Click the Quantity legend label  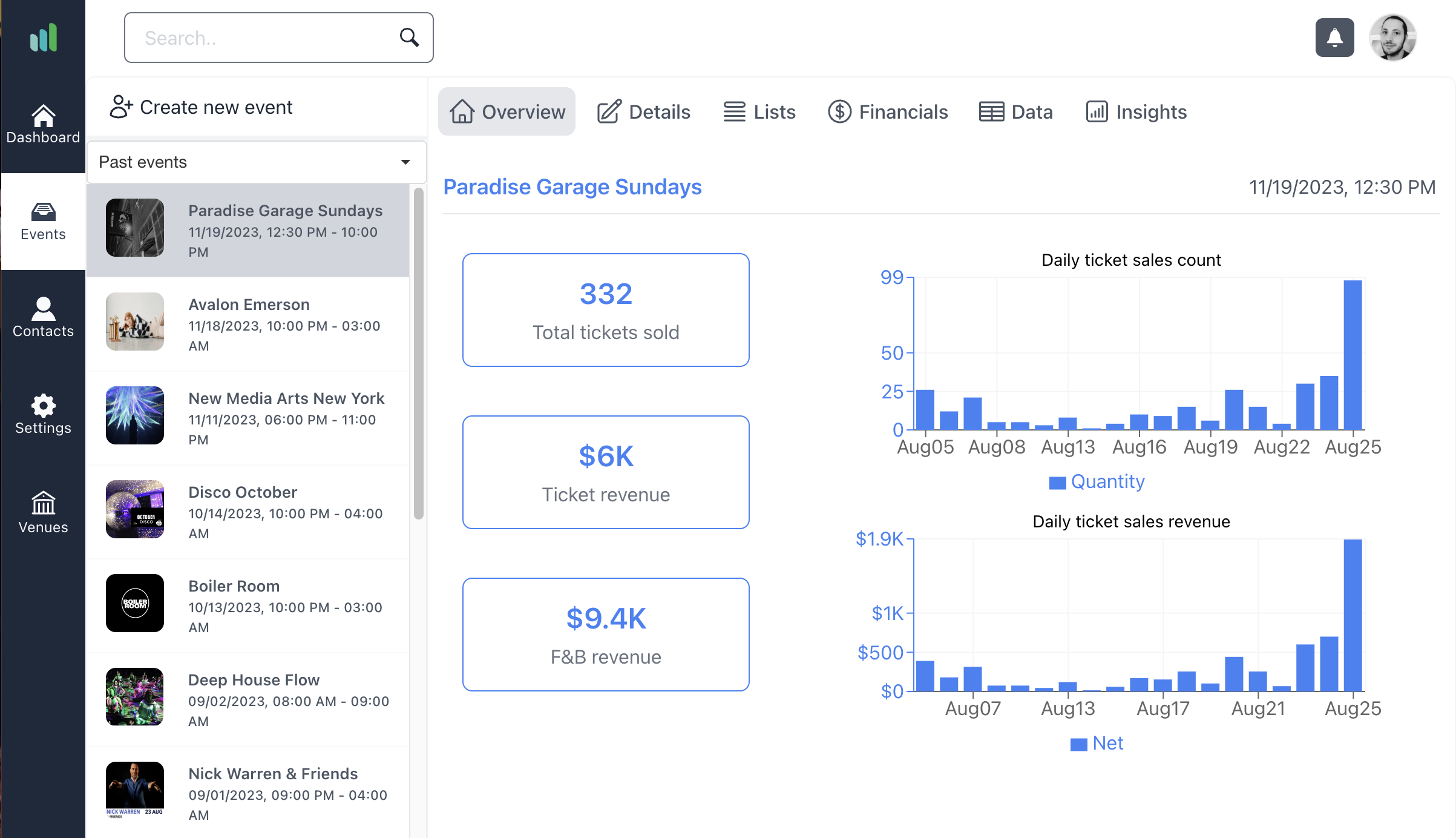1108,481
